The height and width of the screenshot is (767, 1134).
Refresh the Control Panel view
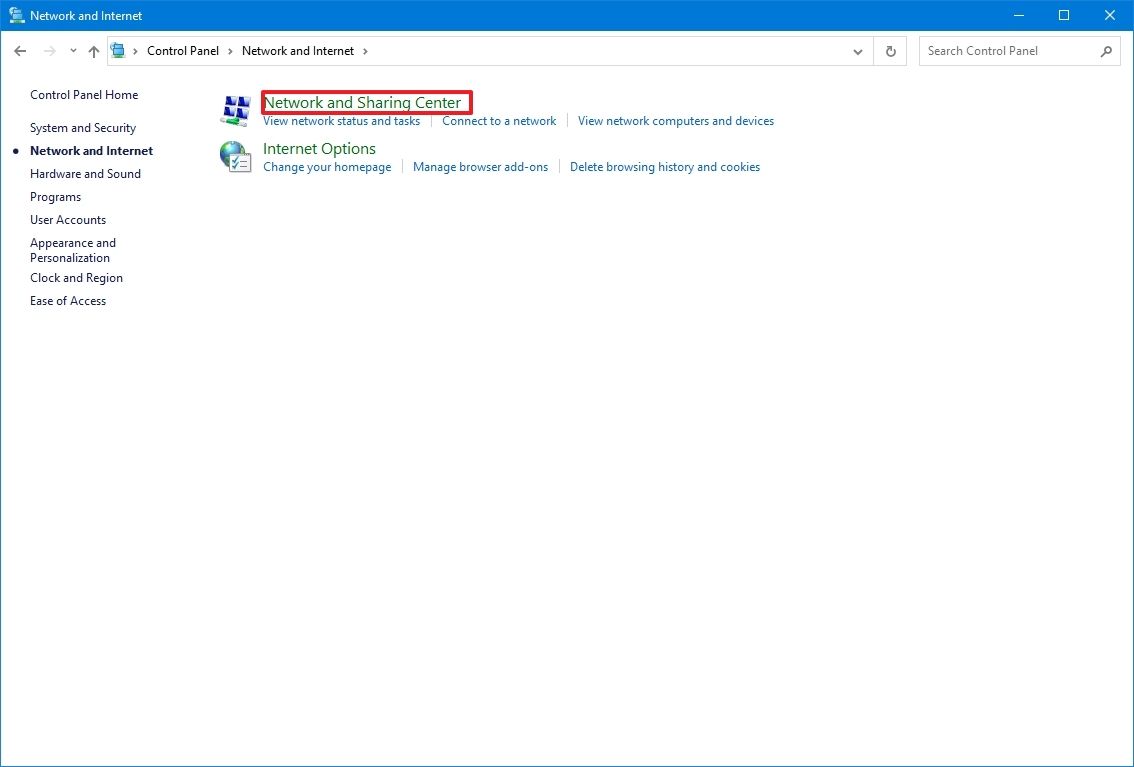(x=889, y=50)
